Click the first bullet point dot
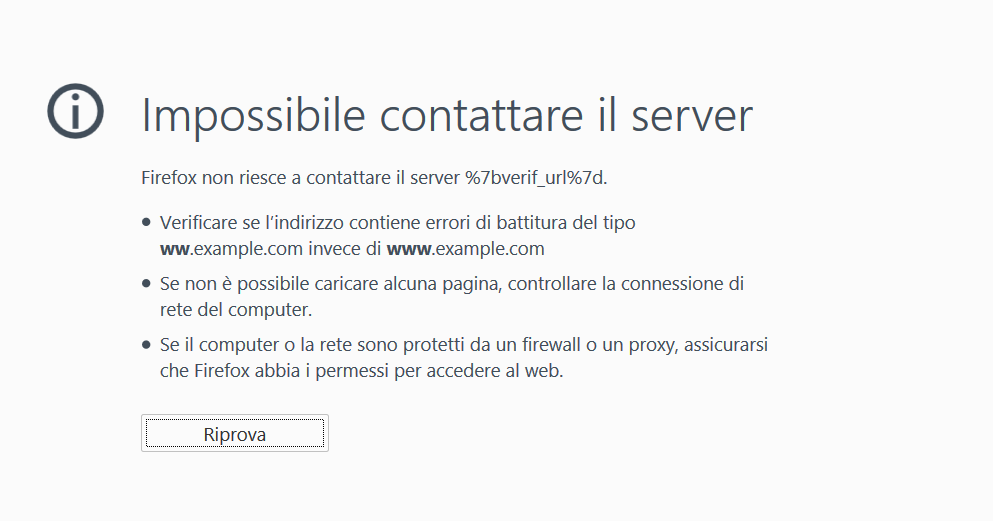The height and width of the screenshot is (521, 993). click(147, 224)
